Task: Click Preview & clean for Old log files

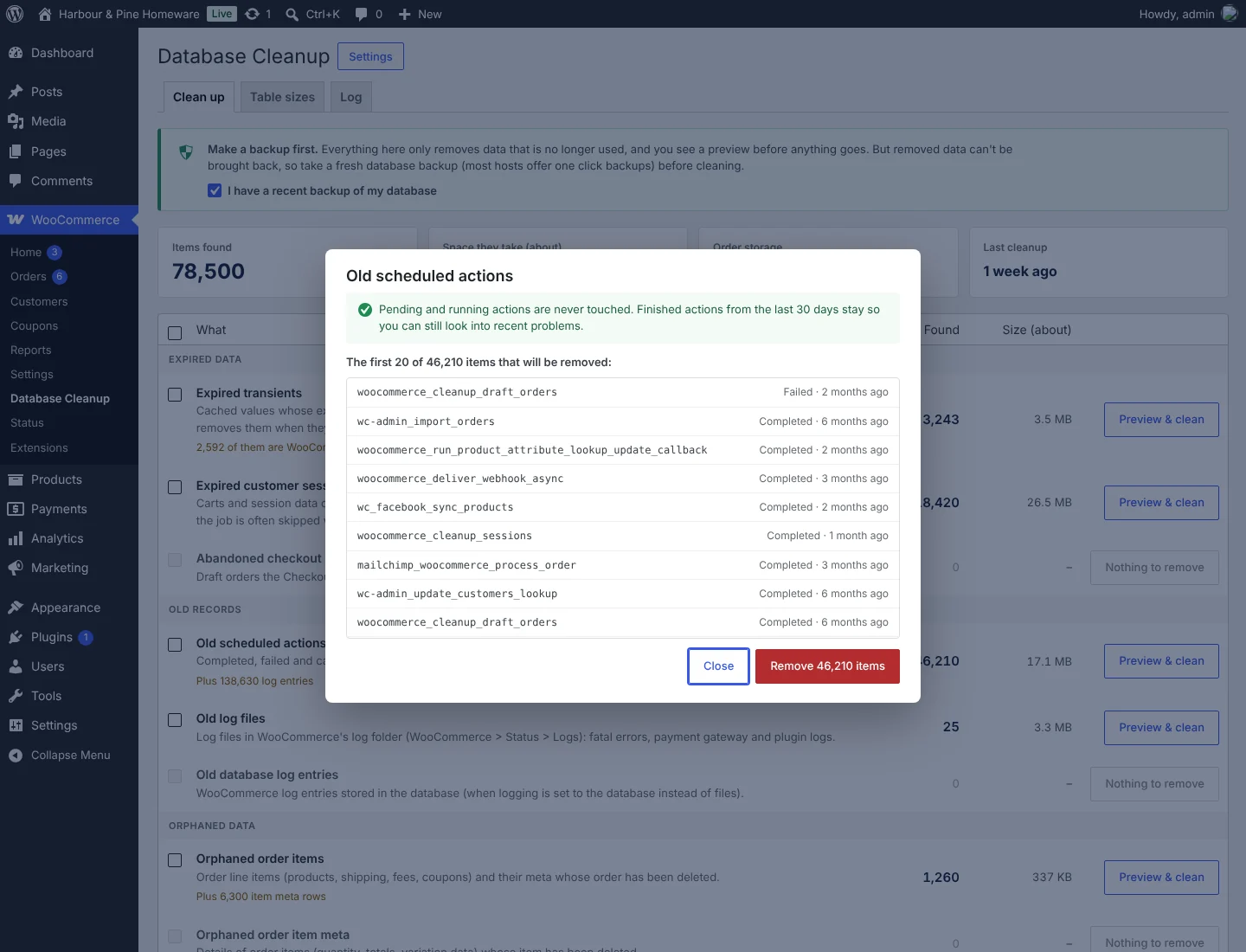Action: (x=1161, y=728)
